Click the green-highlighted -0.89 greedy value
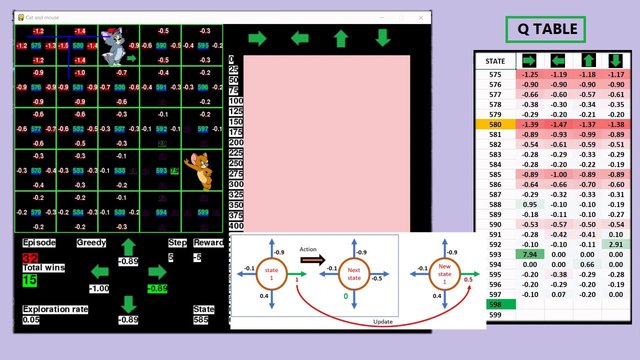Viewport: 640px width, 360px height. coord(157,289)
